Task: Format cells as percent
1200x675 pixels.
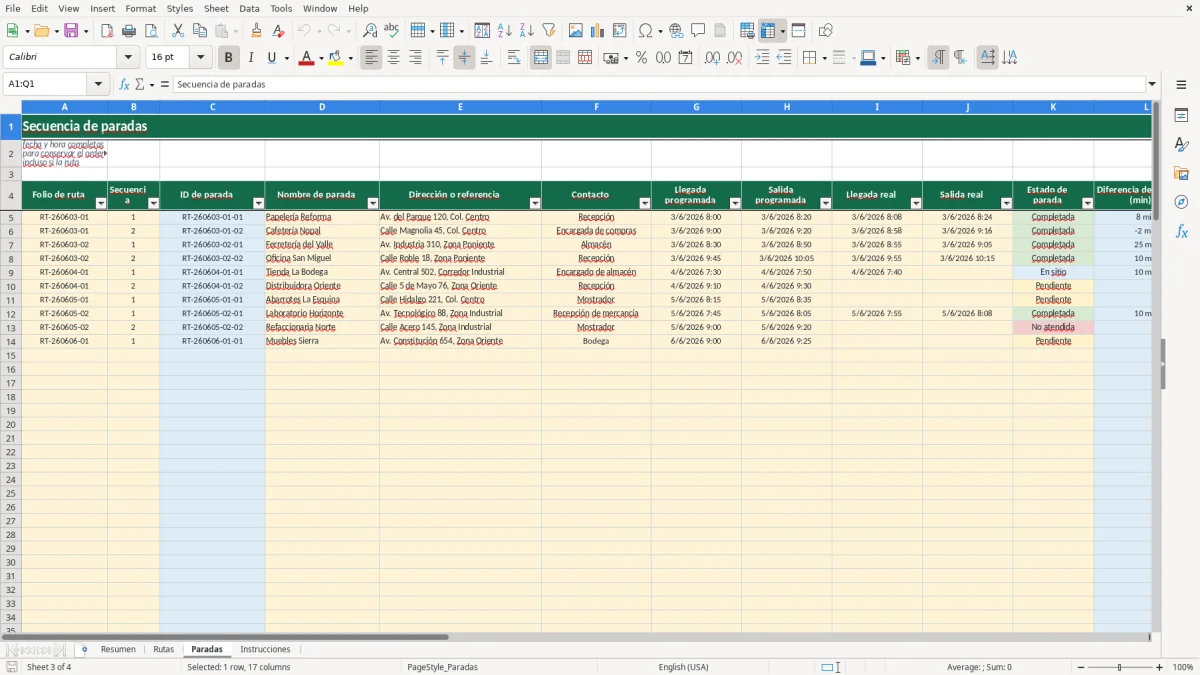Action: (x=641, y=58)
